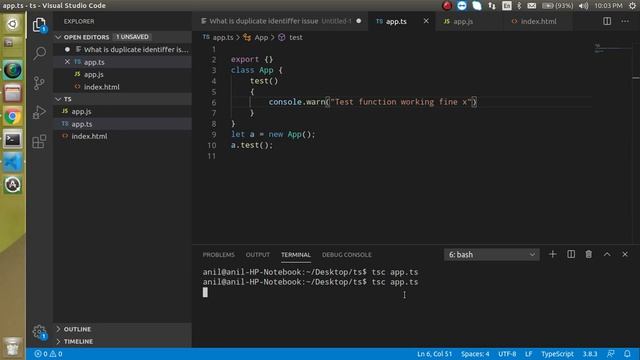This screenshot has height=360, width=640.
Task: Open app.js in the TS folder tree
Action: pyautogui.click(x=122, y=111)
